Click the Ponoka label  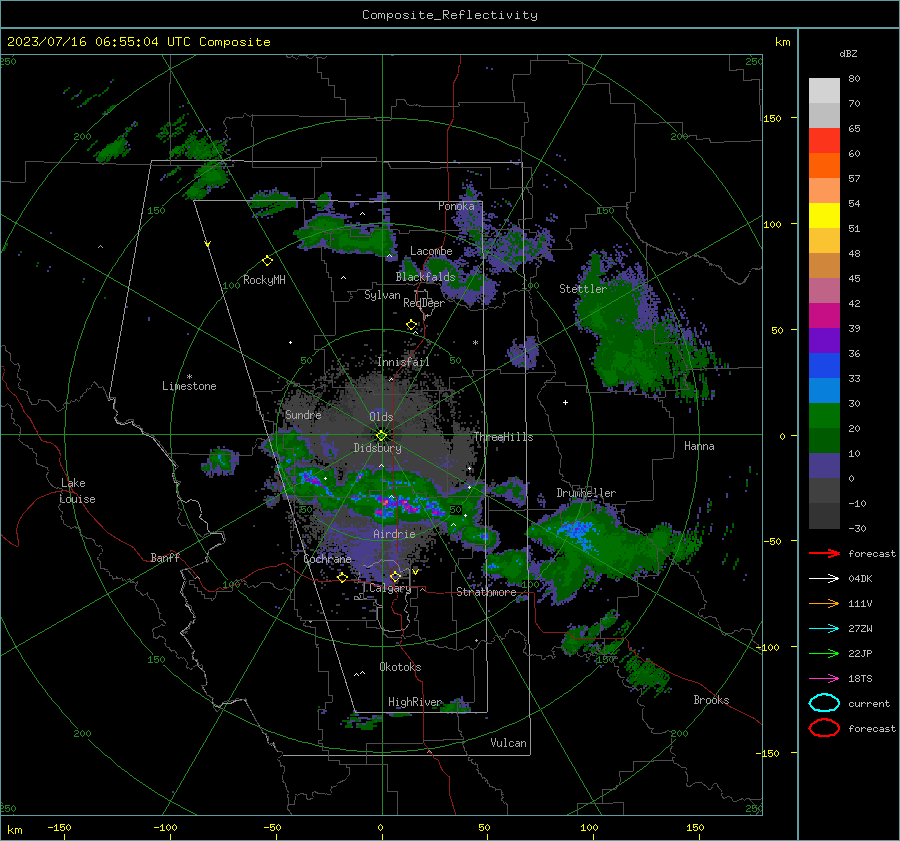[456, 206]
